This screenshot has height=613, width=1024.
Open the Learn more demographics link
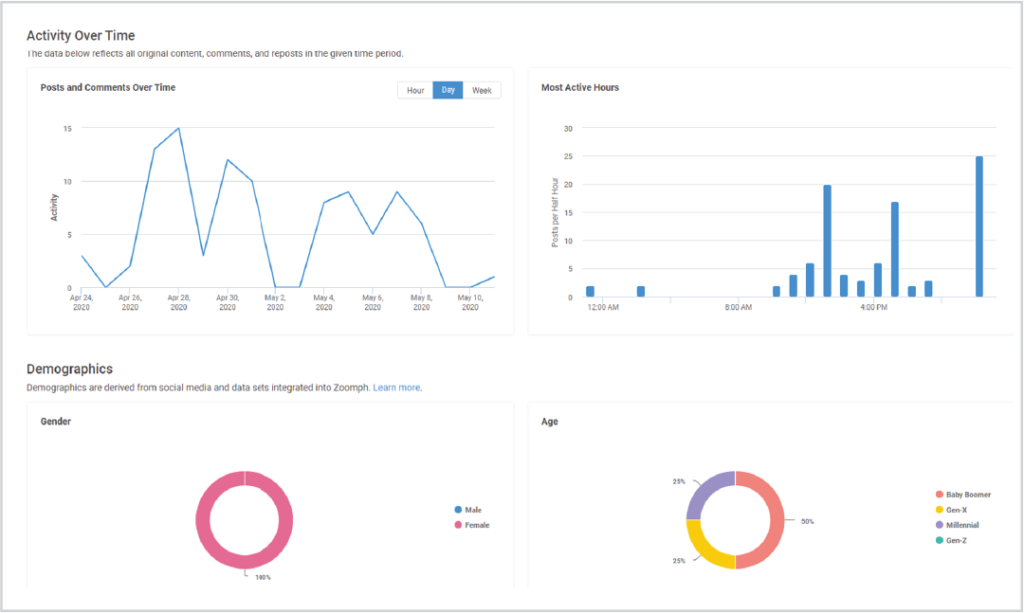pos(397,388)
